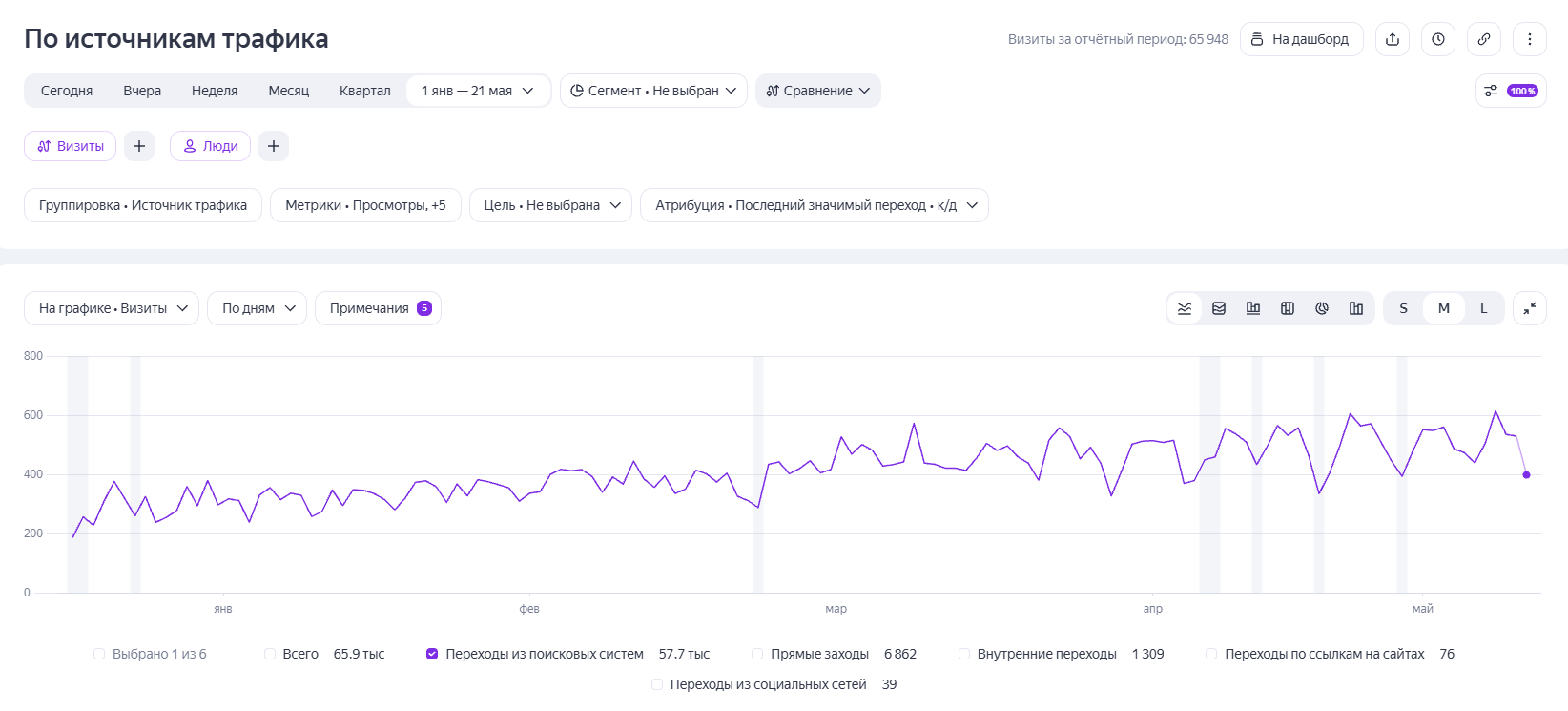Click the last data point on chart

tap(1526, 474)
